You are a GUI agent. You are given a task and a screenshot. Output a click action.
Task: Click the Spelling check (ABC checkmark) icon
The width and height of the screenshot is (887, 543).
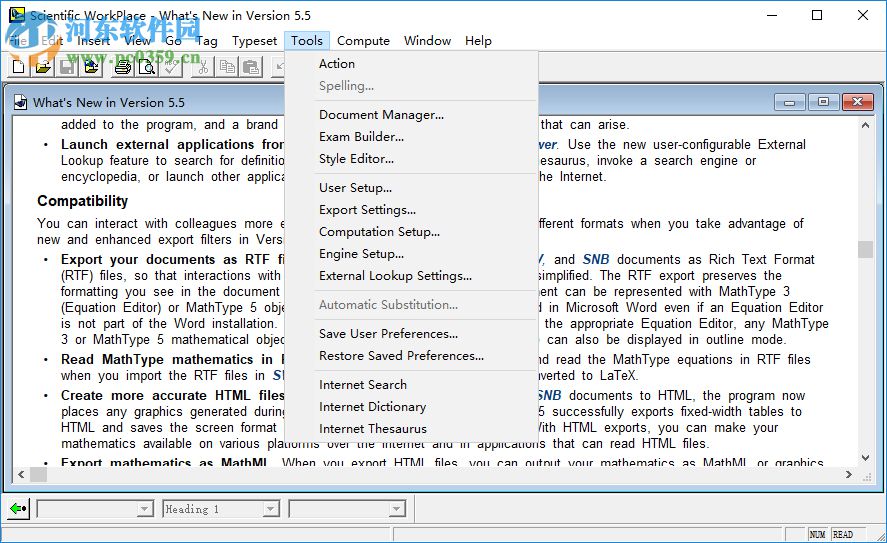click(171, 67)
